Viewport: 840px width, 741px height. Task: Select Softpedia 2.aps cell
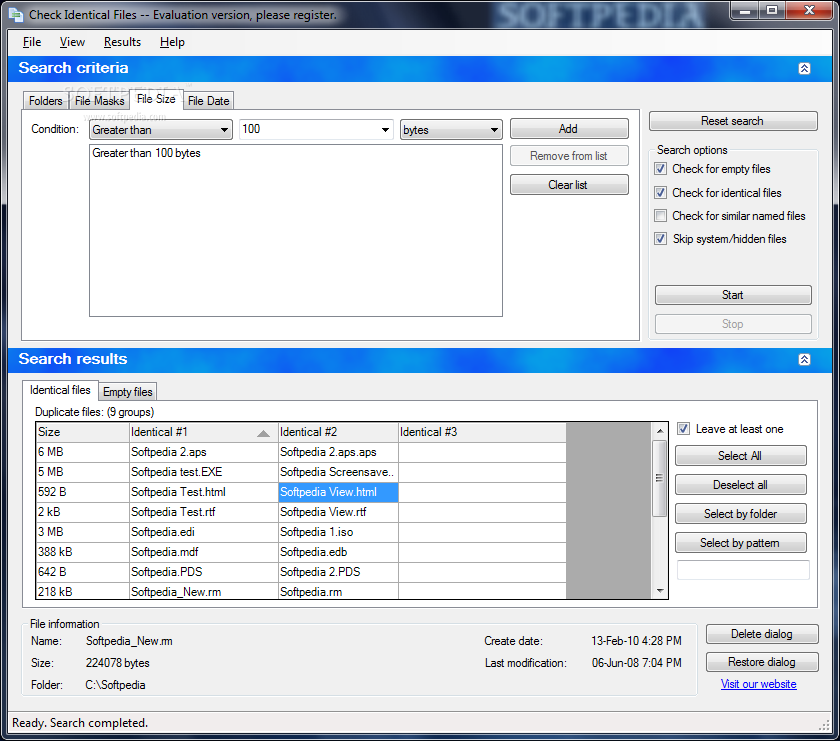[204, 452]
